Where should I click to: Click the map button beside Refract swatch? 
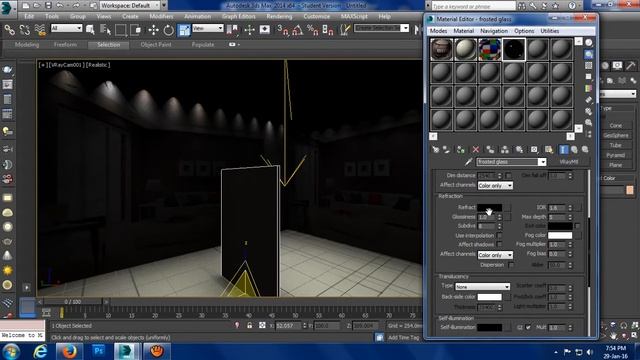[x=507, y=208]
